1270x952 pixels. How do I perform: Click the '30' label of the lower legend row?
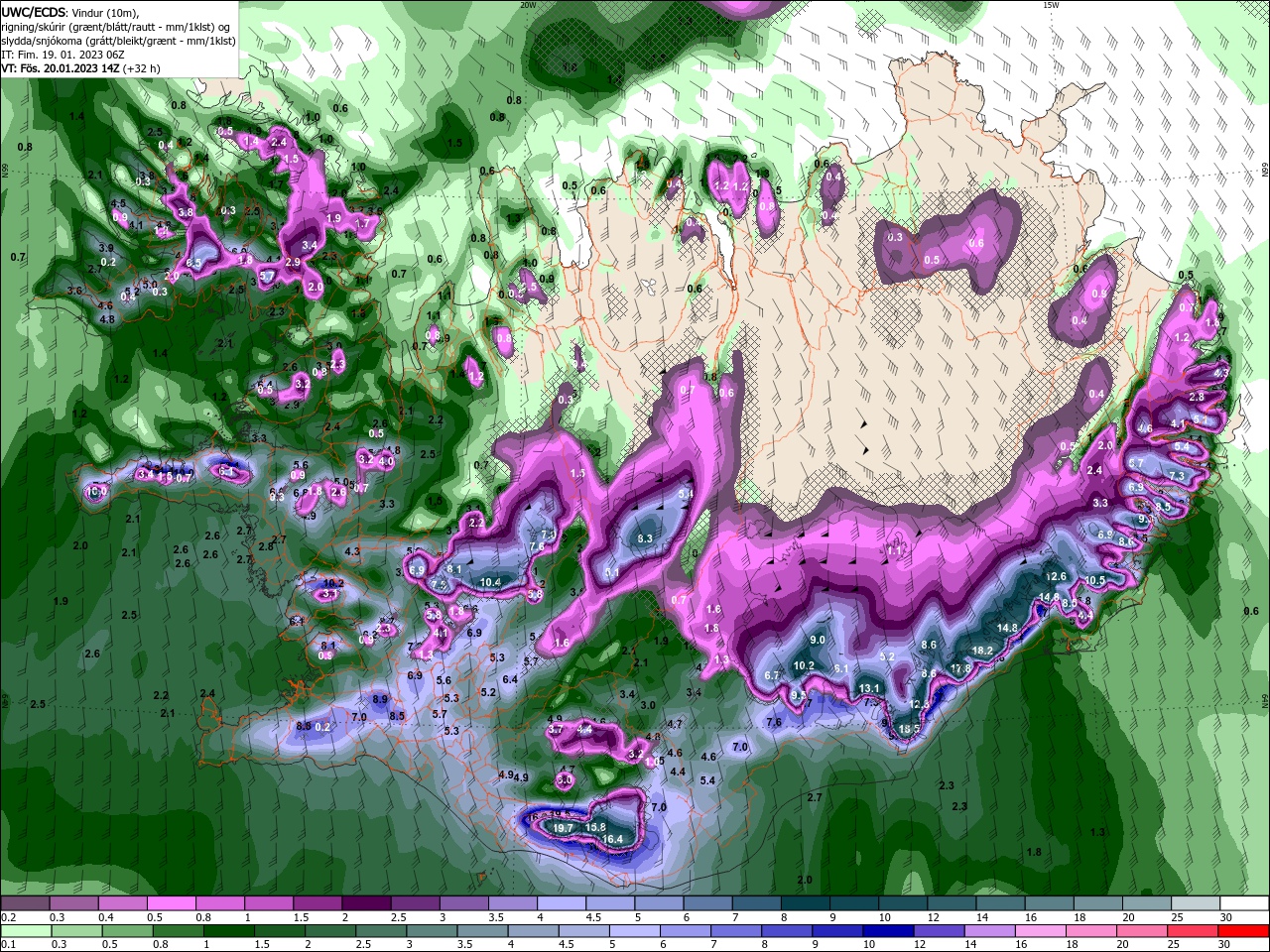[1226, 945]
